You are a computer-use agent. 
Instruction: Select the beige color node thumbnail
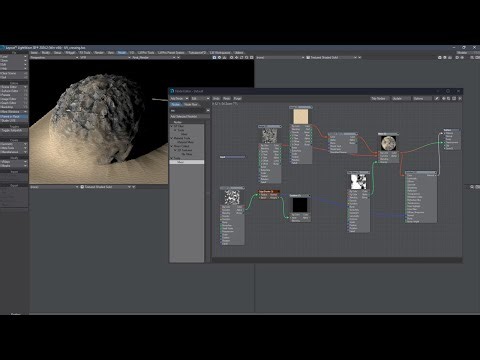[x=301, y=116]
